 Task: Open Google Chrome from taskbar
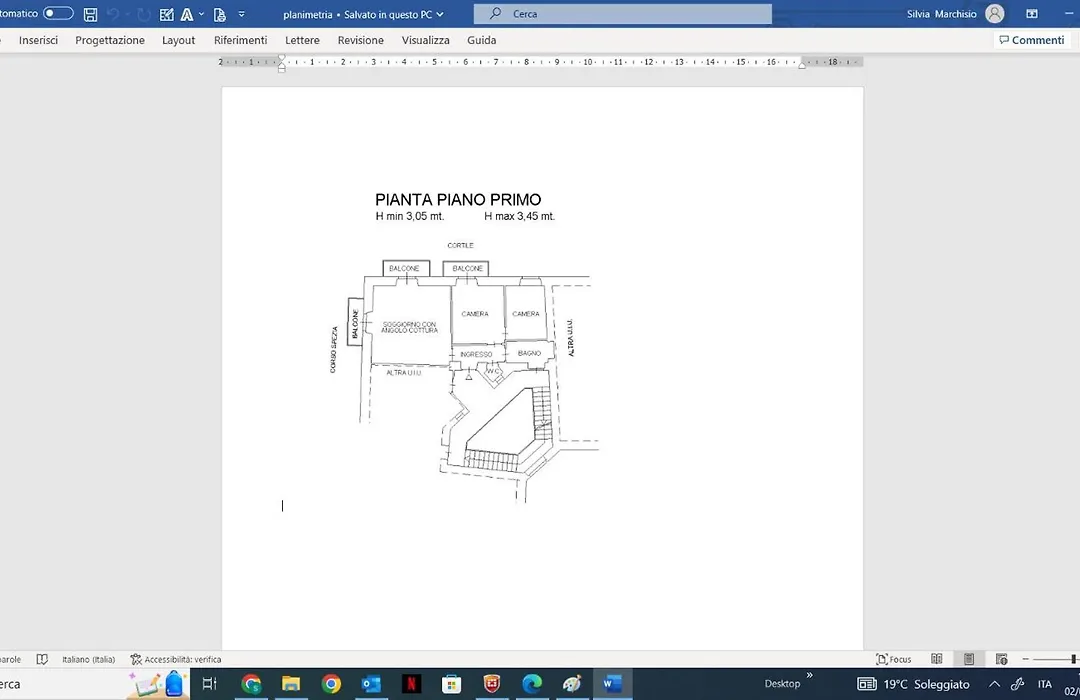(331, 683)
